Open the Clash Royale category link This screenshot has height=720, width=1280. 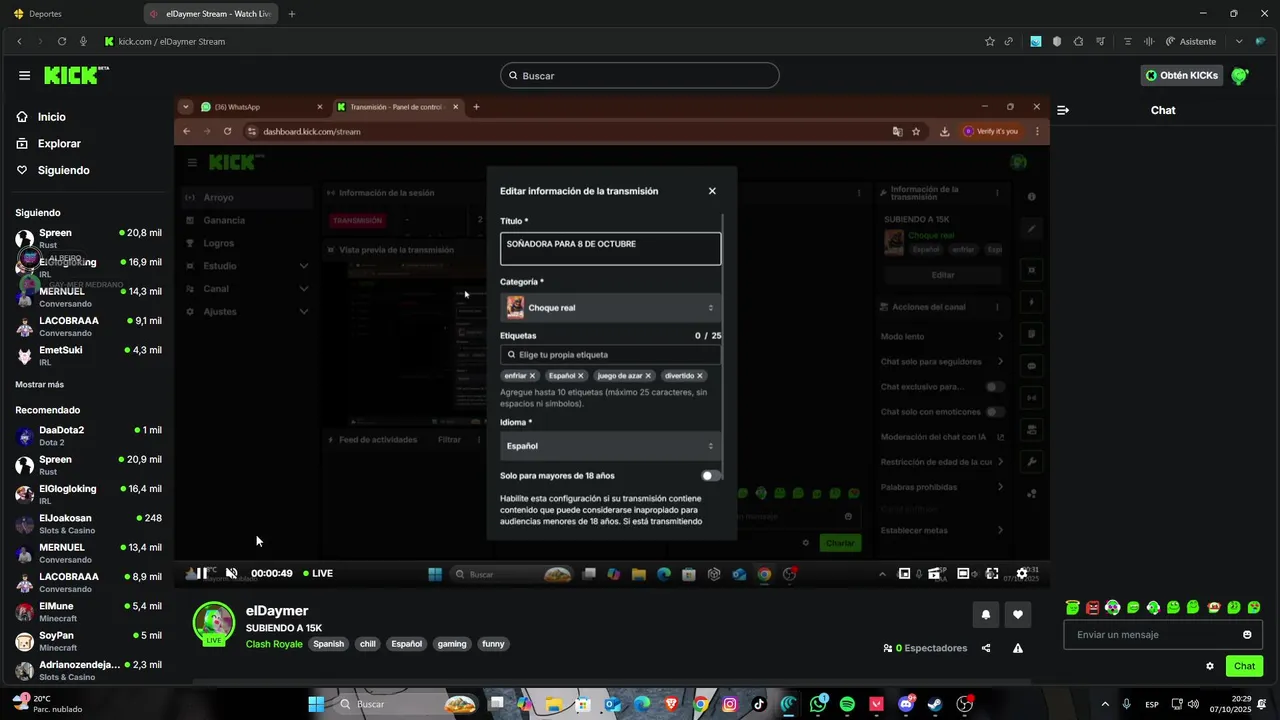click(x=274, y=644)
